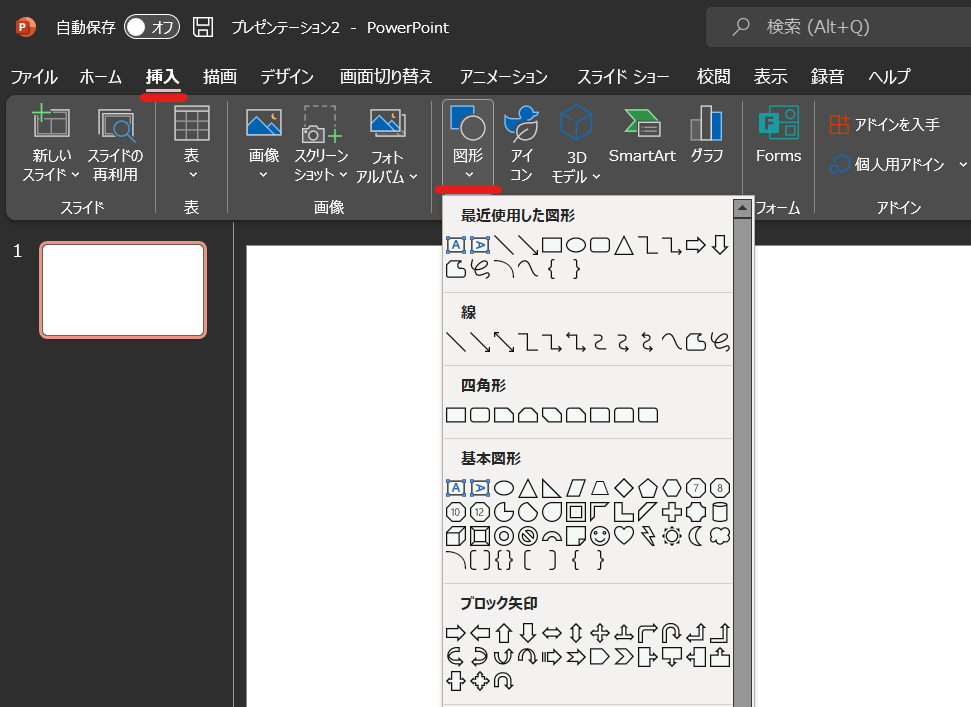Open the 画面切り替え tab
Image resolution: width=971 pixels, height=707 pixels.
pyautogui.click(x=386, y=77)
